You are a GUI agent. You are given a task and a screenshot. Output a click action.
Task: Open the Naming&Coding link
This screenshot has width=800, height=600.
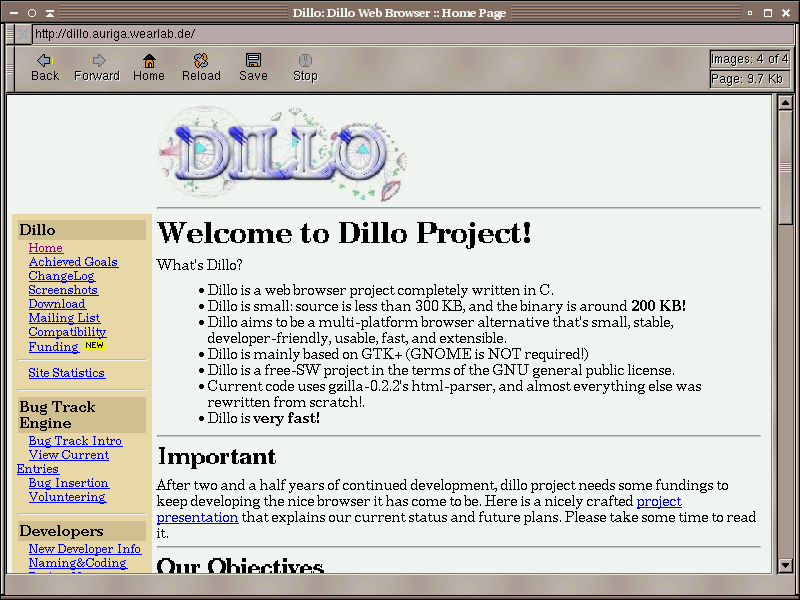click(x=77, y=563)
